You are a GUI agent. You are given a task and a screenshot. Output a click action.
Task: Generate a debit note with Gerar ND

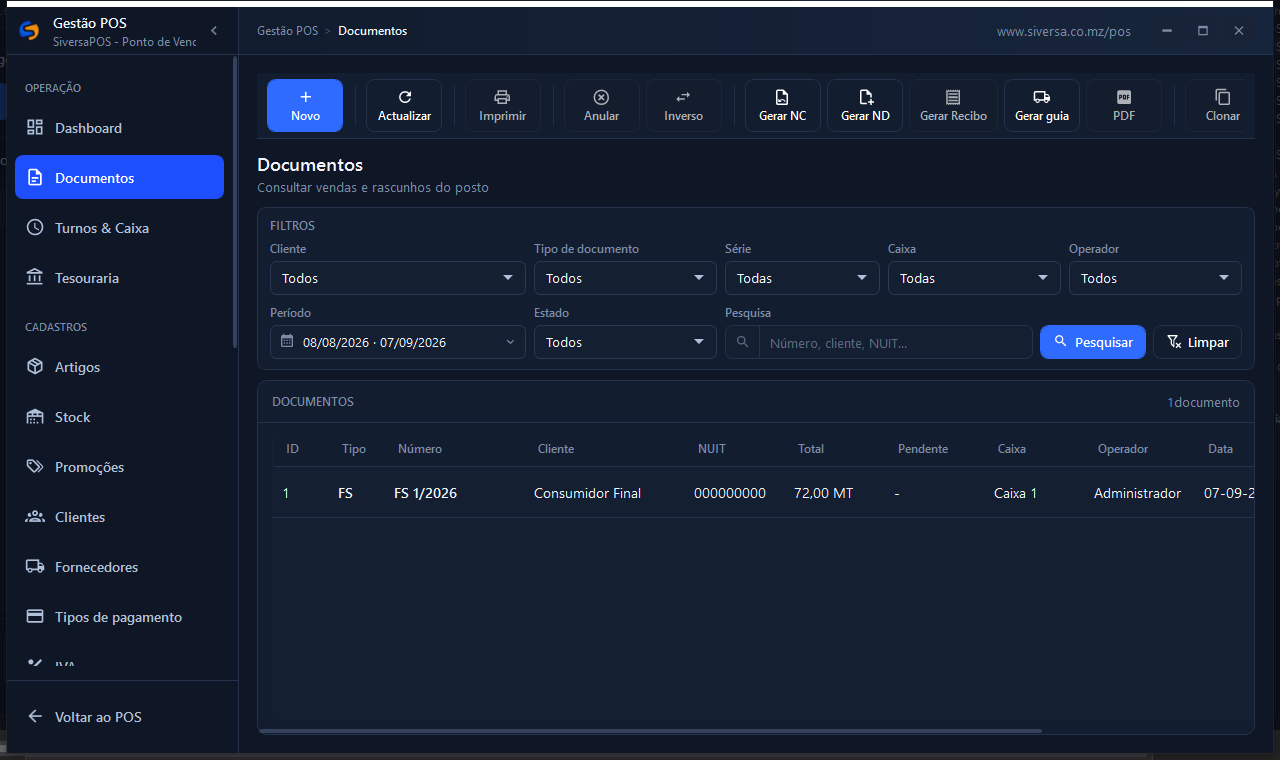coord(865,106)
